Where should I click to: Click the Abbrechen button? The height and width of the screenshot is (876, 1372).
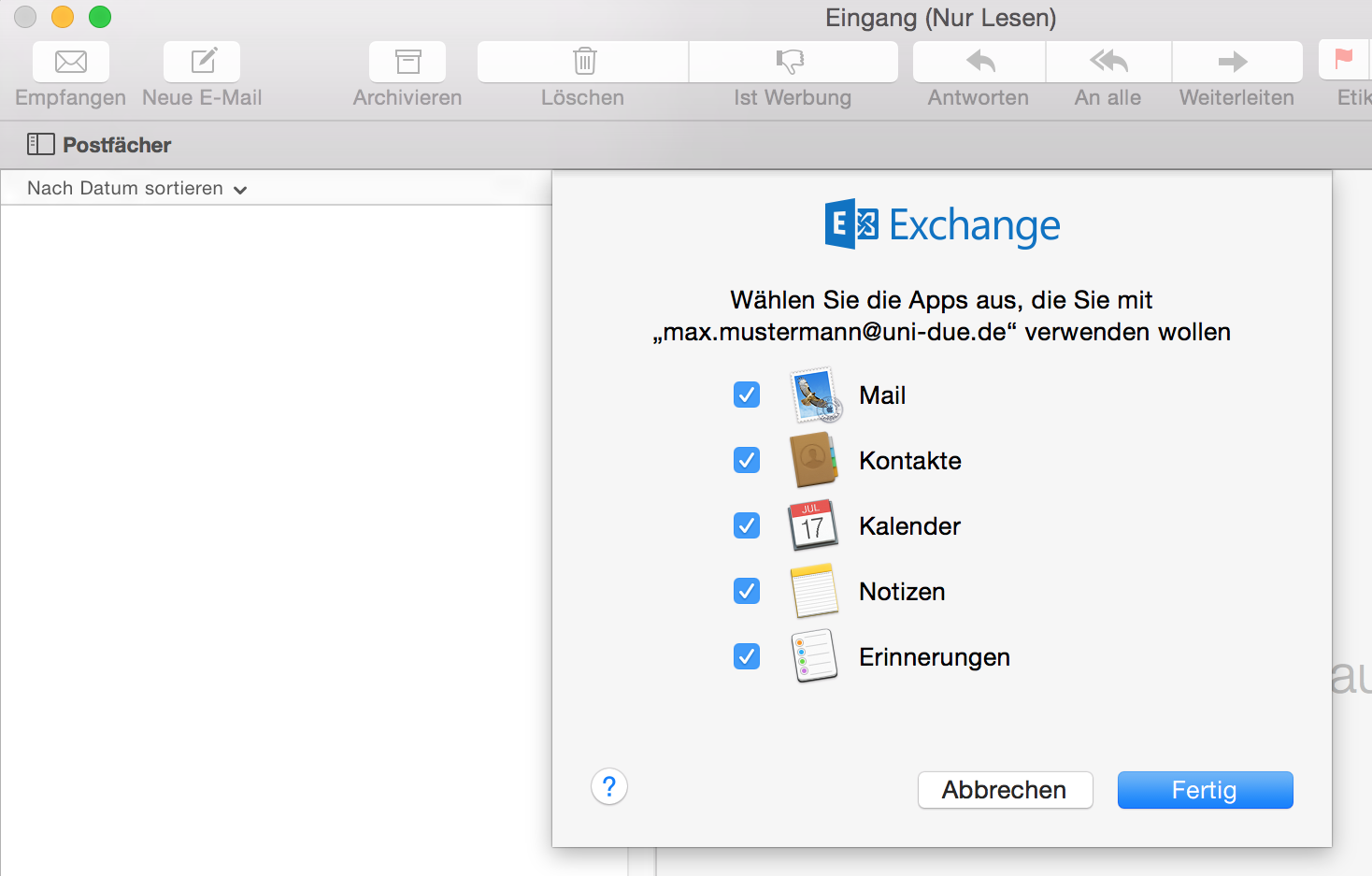click(1005, 790)
